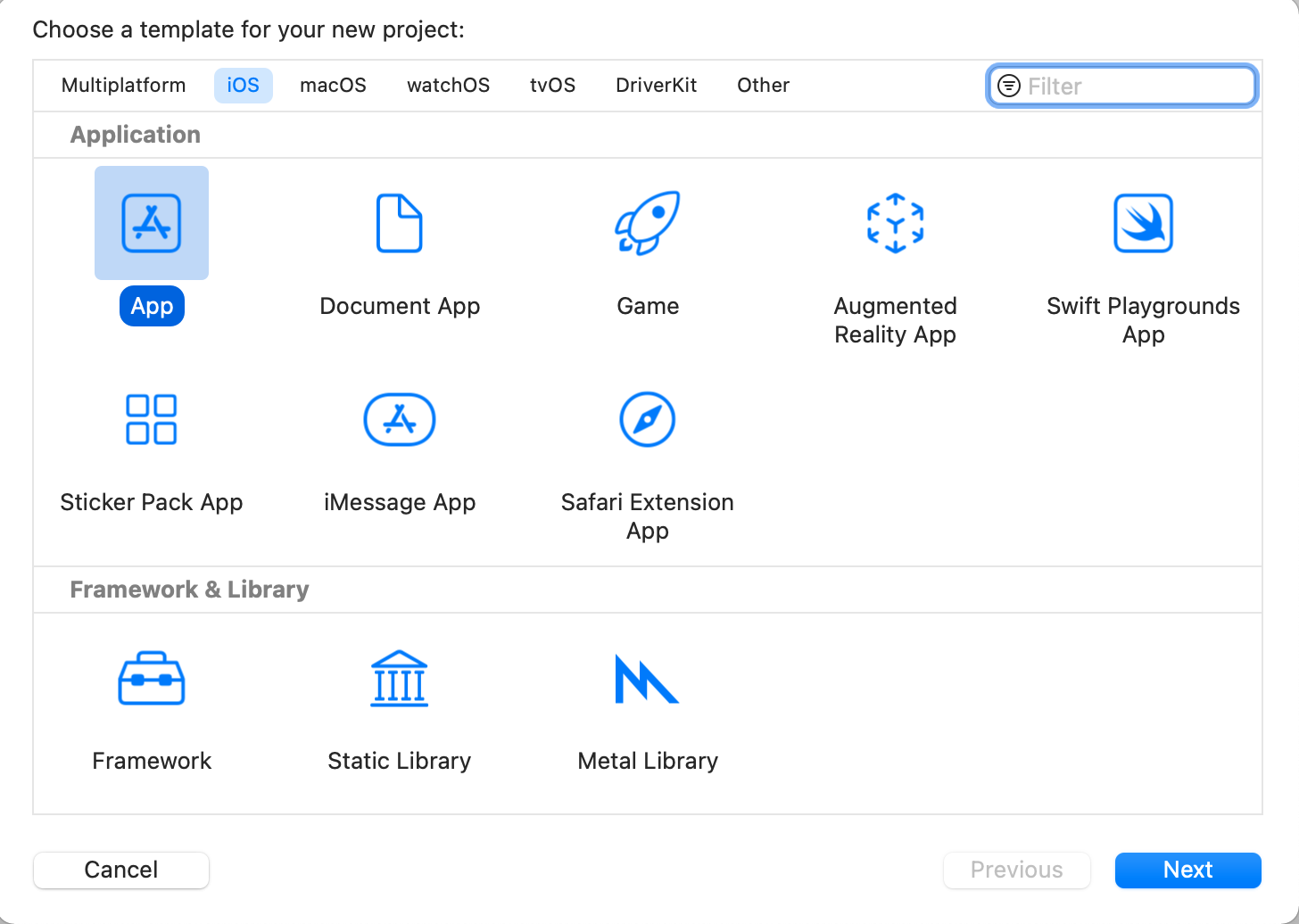Open the Other templates tab
Viewport: 1299px width, 924px height.
pos(764,86)
